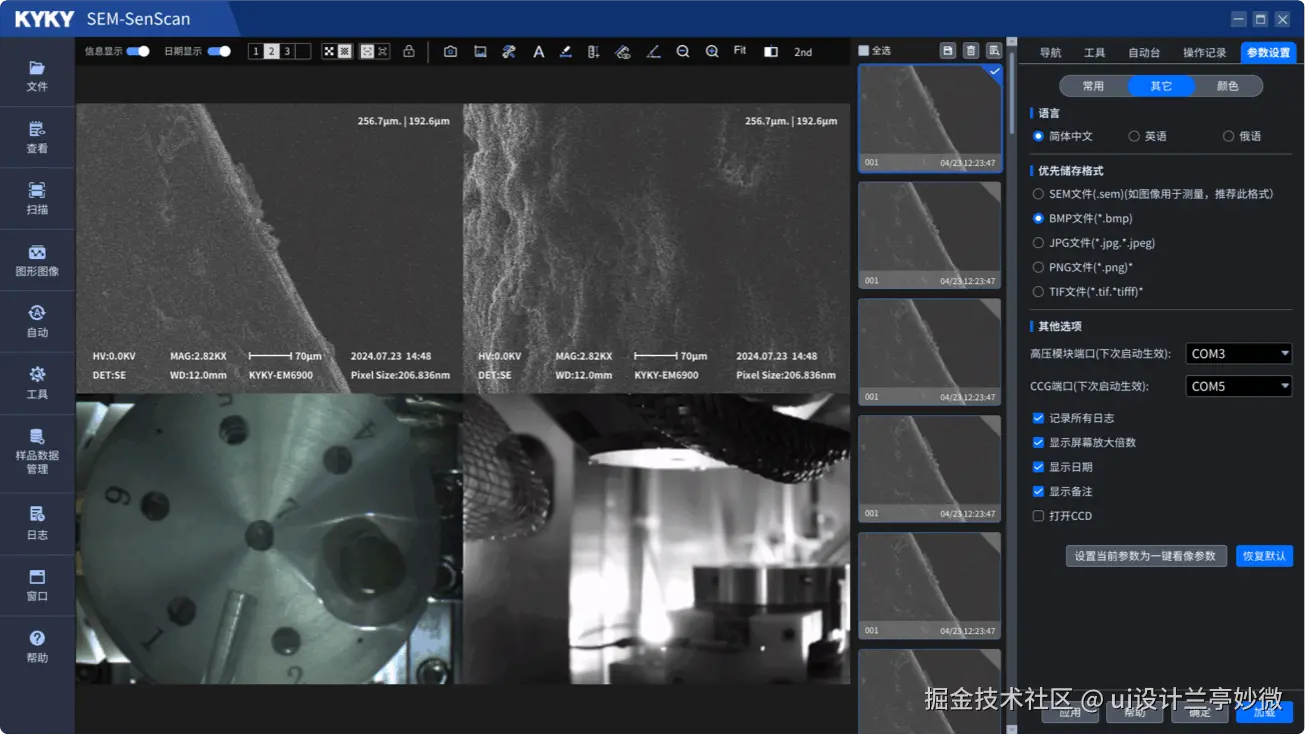Select the 简体中文 language radio button
1305x735 pixels.
1038,136
